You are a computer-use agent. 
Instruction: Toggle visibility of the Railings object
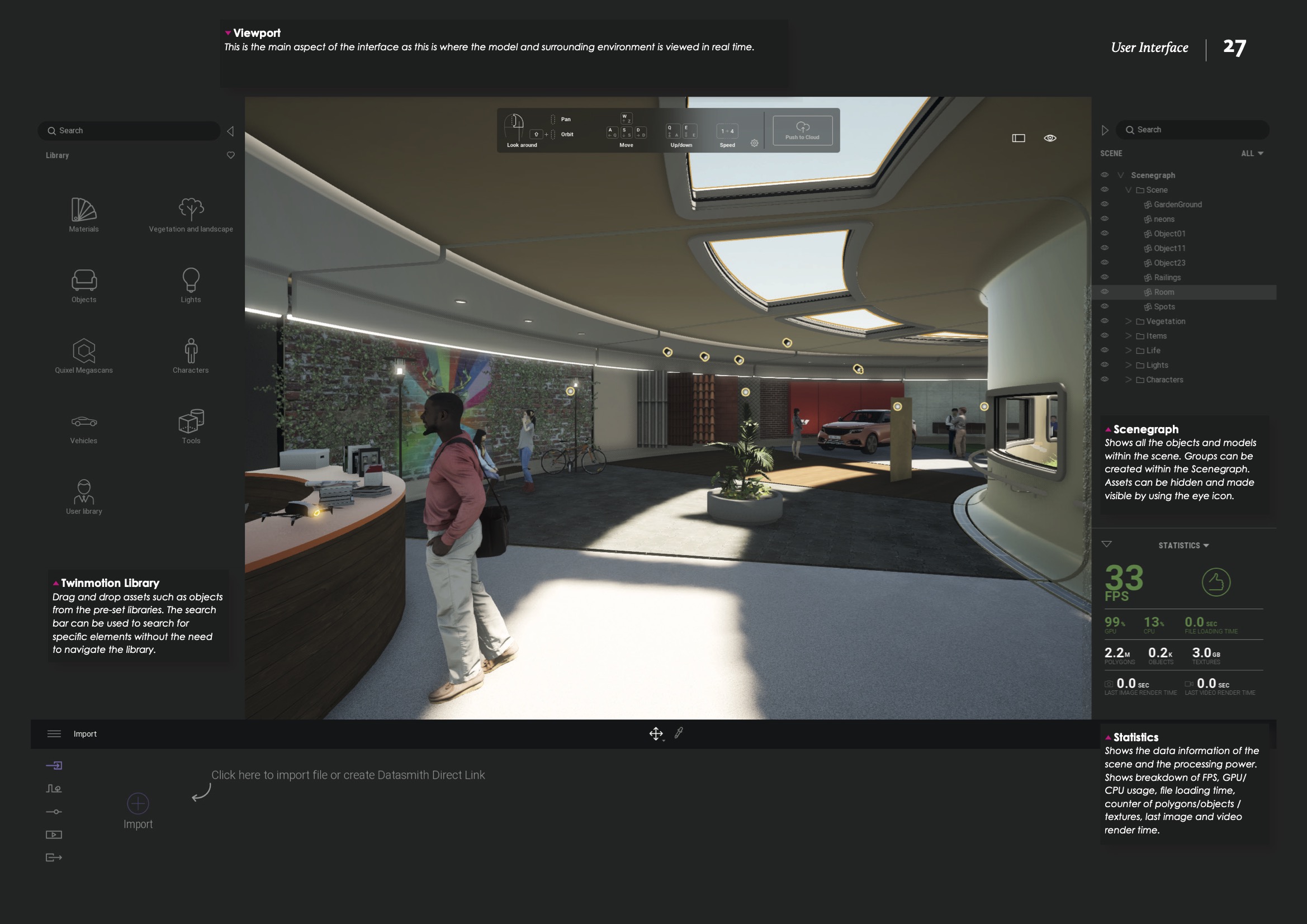pos(1104,277)
